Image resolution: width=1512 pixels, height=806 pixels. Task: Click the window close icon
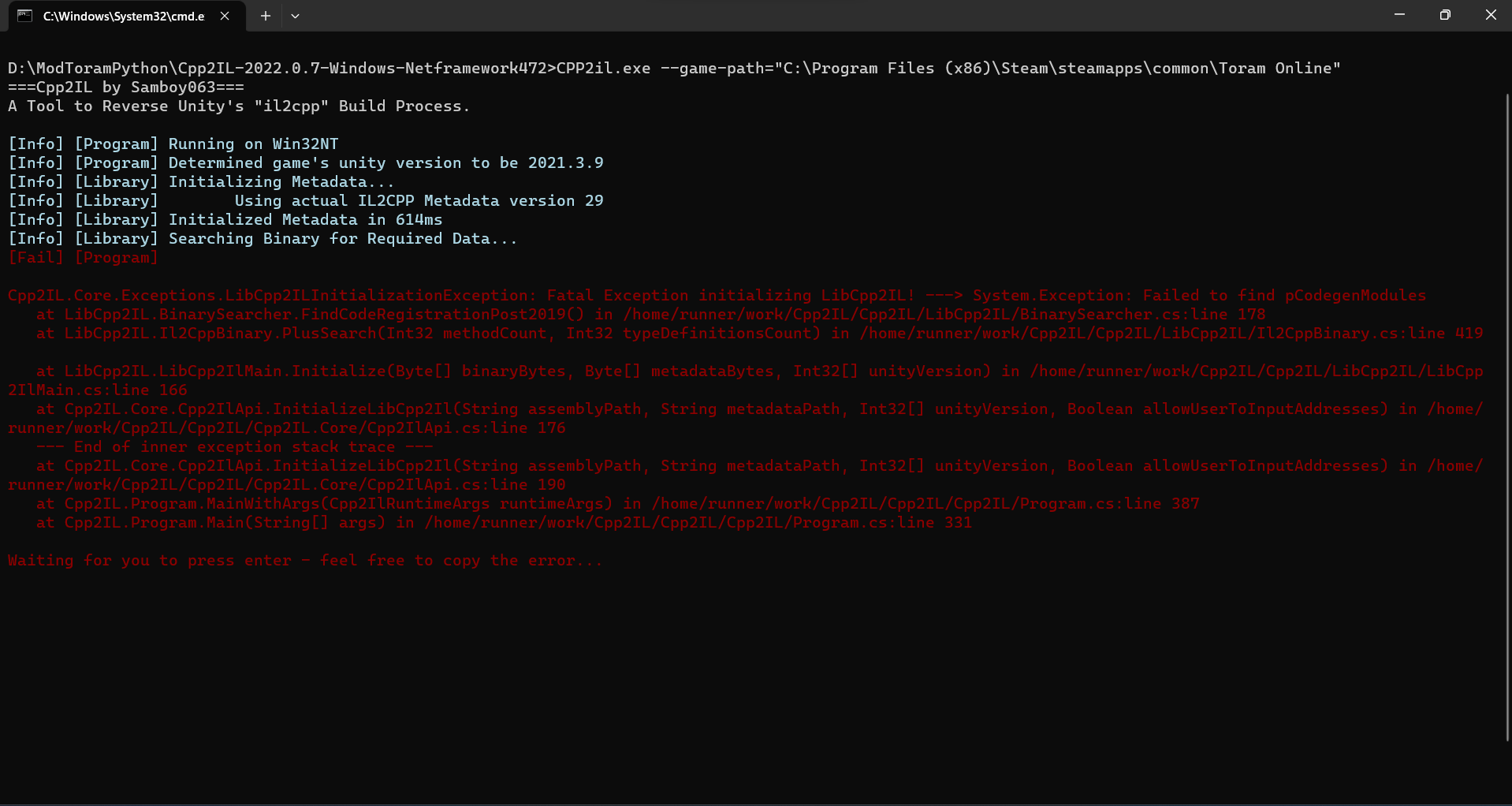(1491, 14)
